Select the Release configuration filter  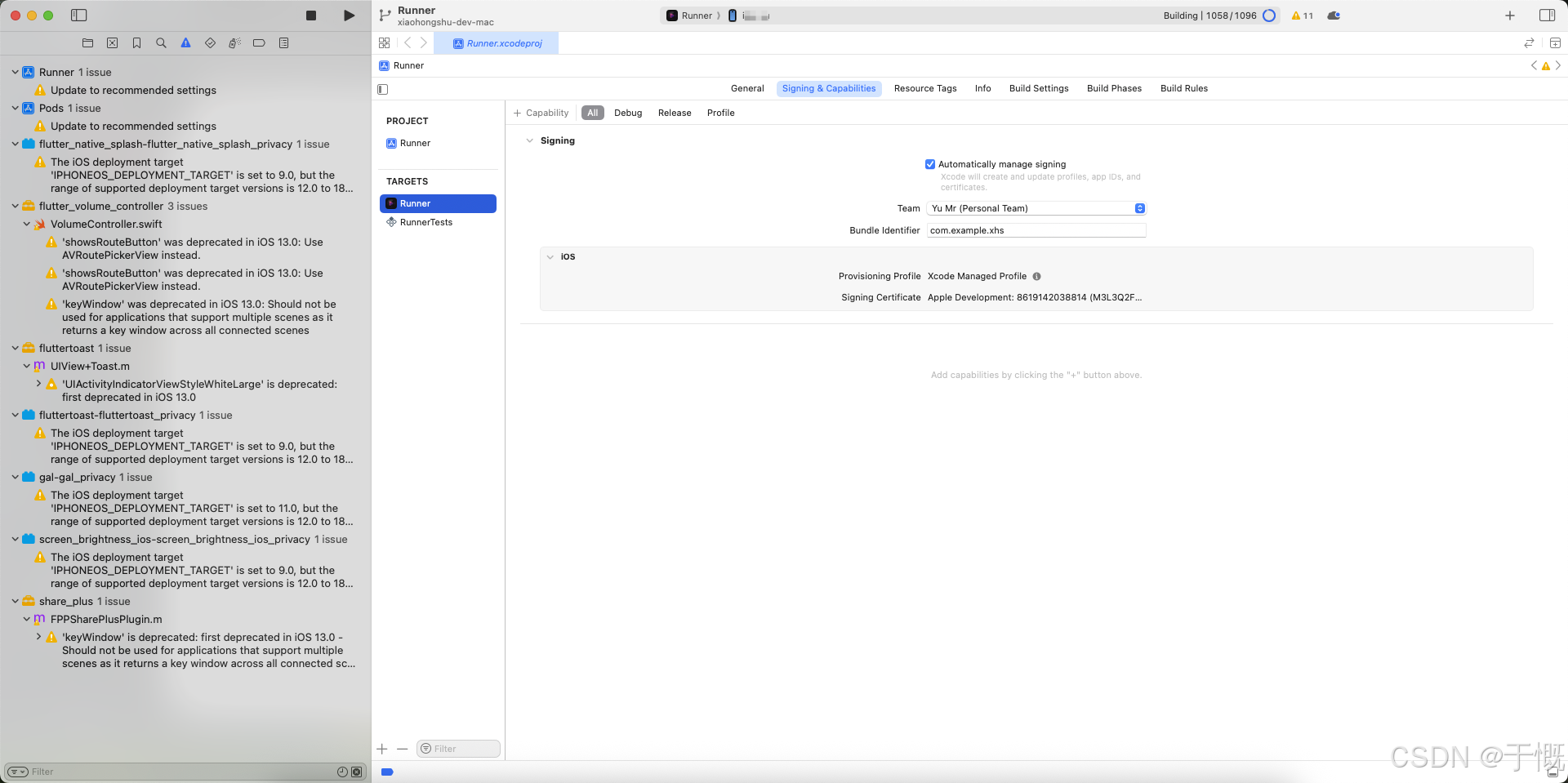click(x=675, y=113)
